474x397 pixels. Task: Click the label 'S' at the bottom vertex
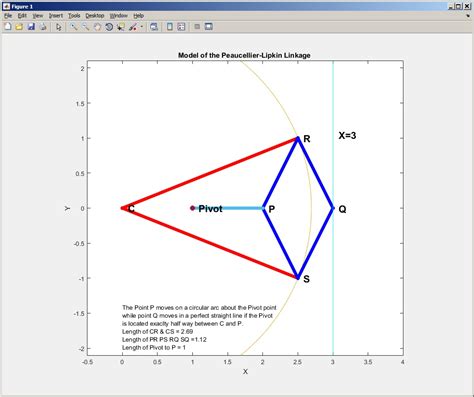pyautogui.click(x=306, y=279)
